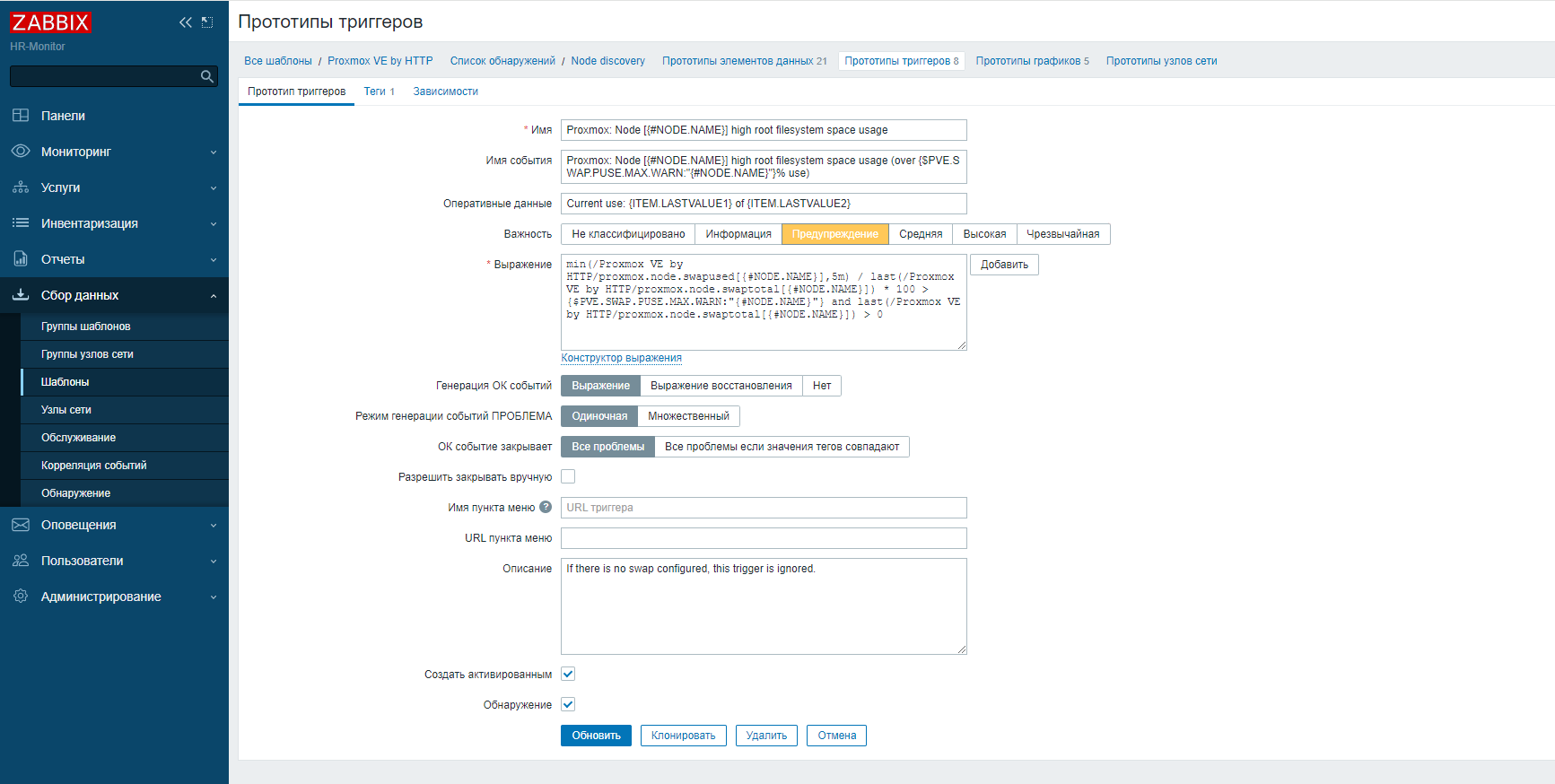
Task: Open Узлы сети submenu item
Action: (x=124, y=410)
